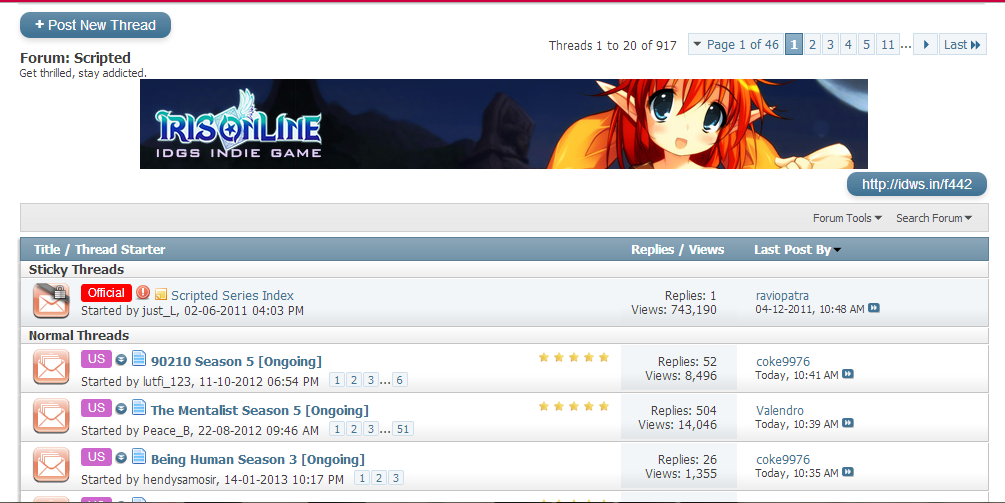The height and width of the screenshot is (503, 1005).
Task: Go to last post by raviopatra icon
Action: pyautogui.click(x=874, y=308)
